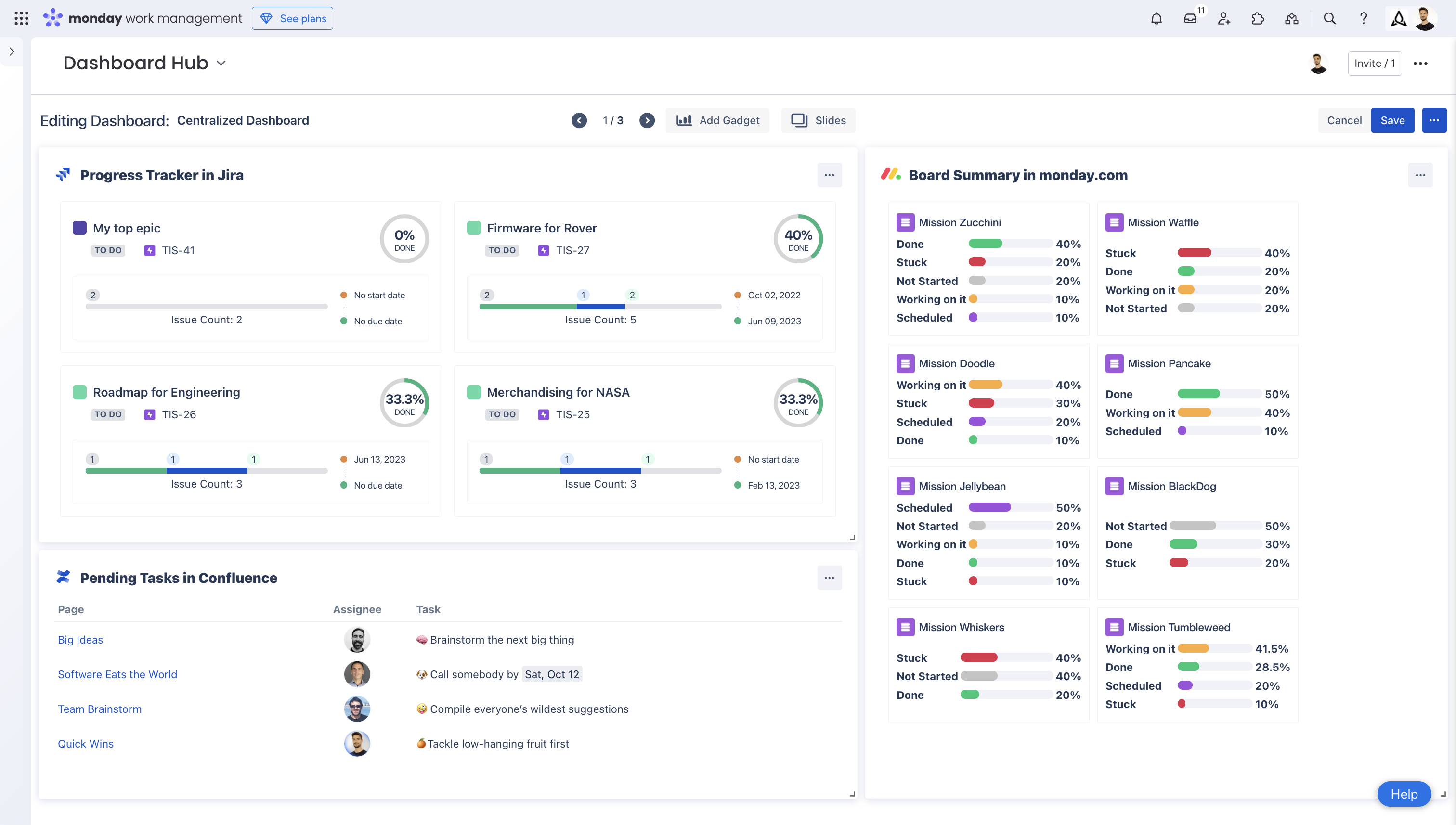Select the Mission BlackDog board title
The image size is (1456, 825).
tap(1171, 486)
